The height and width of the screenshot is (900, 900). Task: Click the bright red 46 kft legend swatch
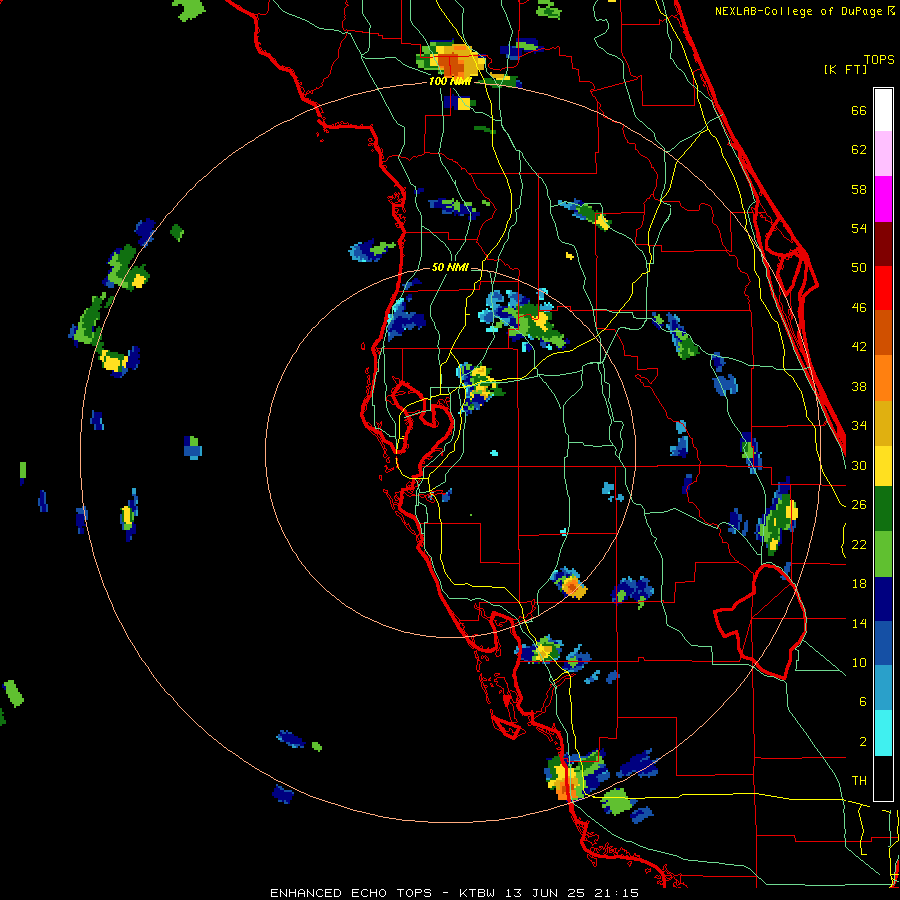(x=883, y=288)
